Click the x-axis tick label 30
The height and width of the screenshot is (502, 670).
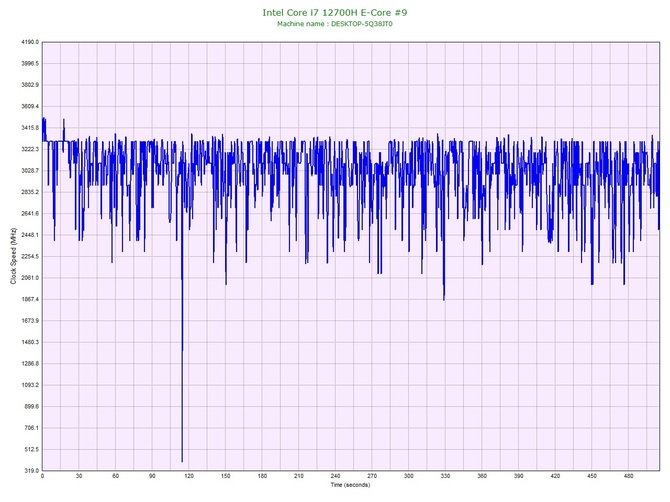[x=79, y=476]
